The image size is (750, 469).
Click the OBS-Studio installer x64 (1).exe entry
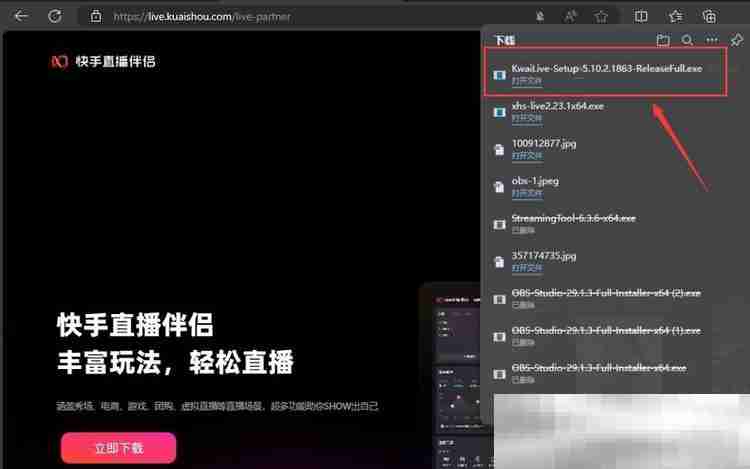tap(606, 330)
